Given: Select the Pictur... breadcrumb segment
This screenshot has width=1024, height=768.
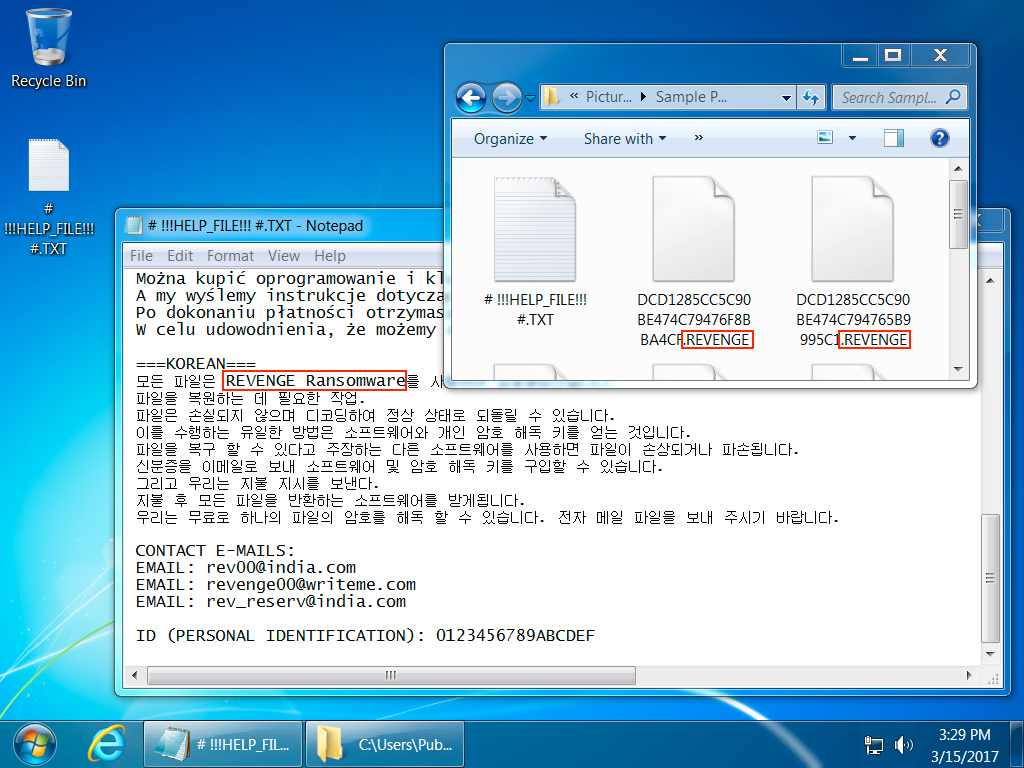Looking at the screenshot, I should coord(608,97).
